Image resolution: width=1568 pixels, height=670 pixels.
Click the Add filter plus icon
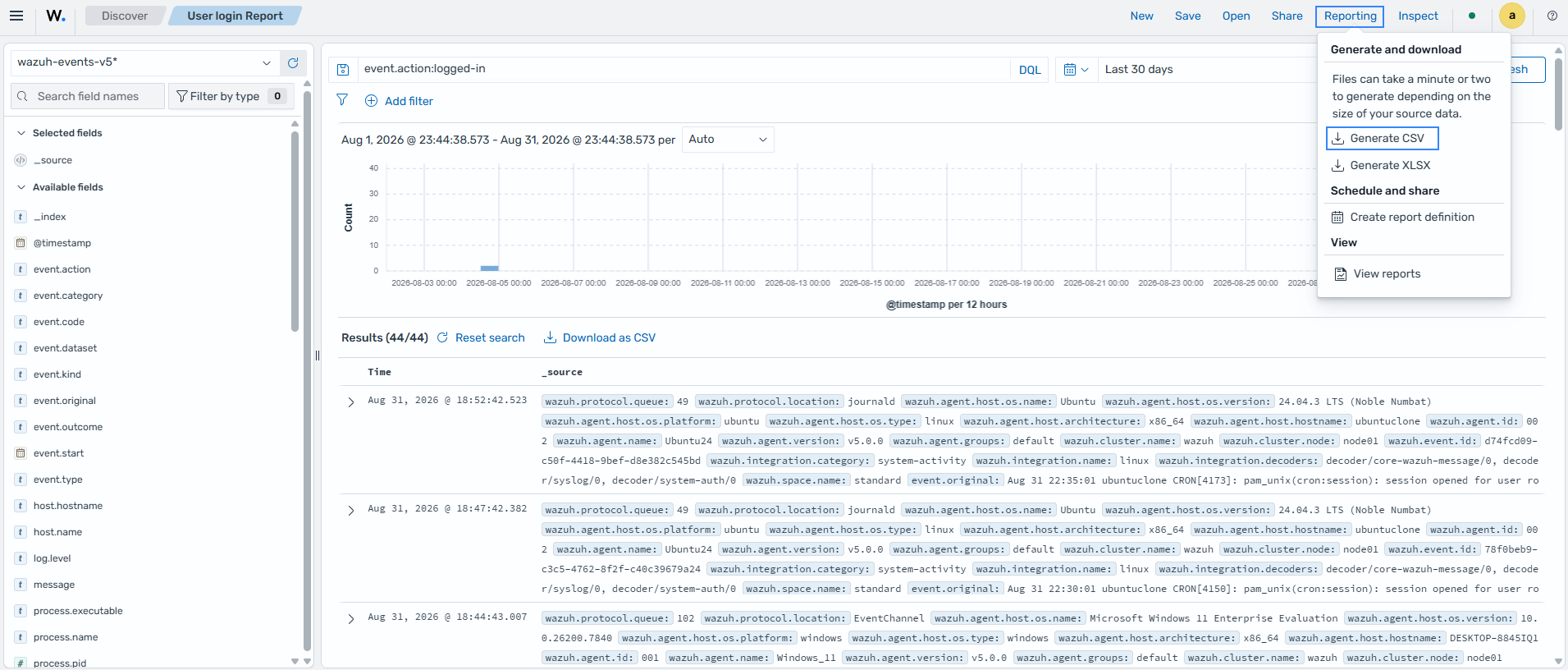(x=371, y=101)
